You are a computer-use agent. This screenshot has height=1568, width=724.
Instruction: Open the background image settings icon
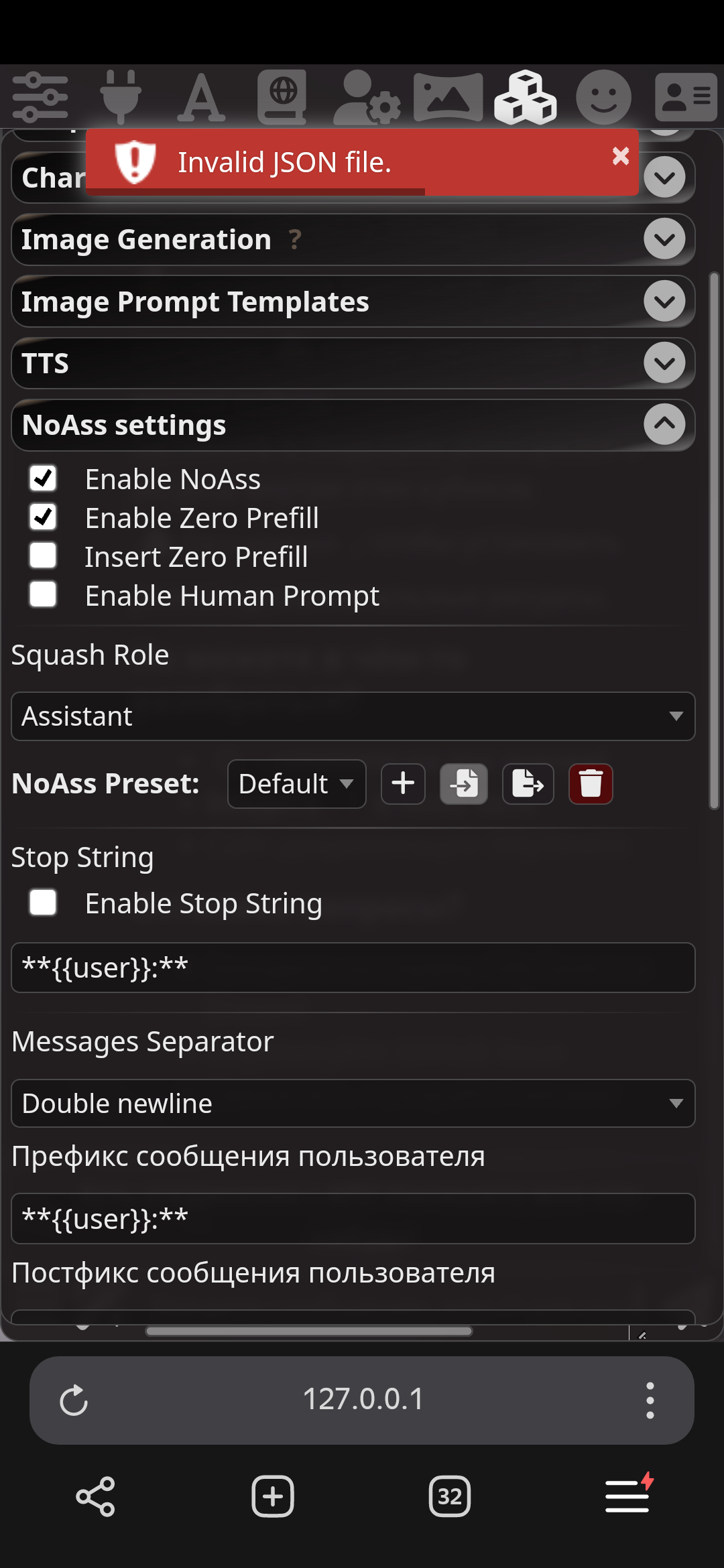448,97
